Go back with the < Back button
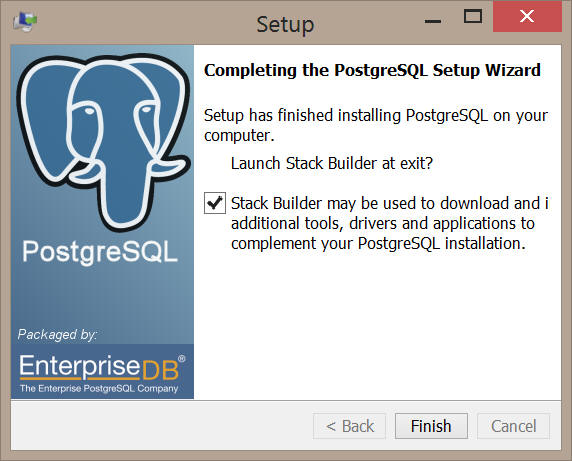The height and width of the screenshot is (461, 572). point(349,426)
